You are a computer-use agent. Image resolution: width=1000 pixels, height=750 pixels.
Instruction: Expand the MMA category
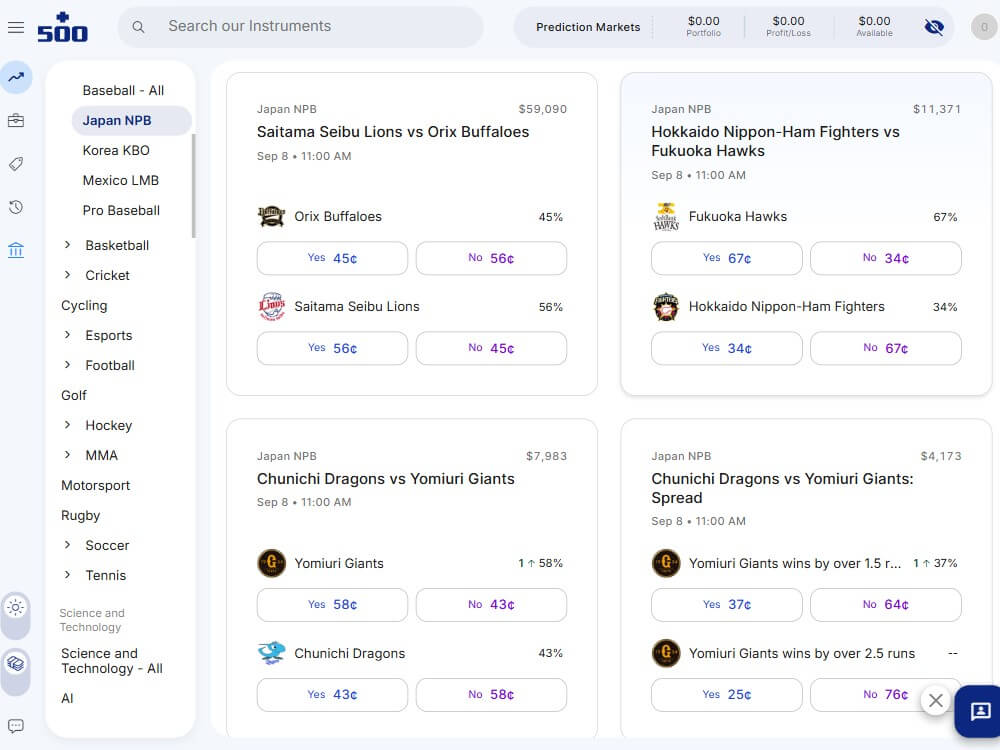tap(68, 455)
